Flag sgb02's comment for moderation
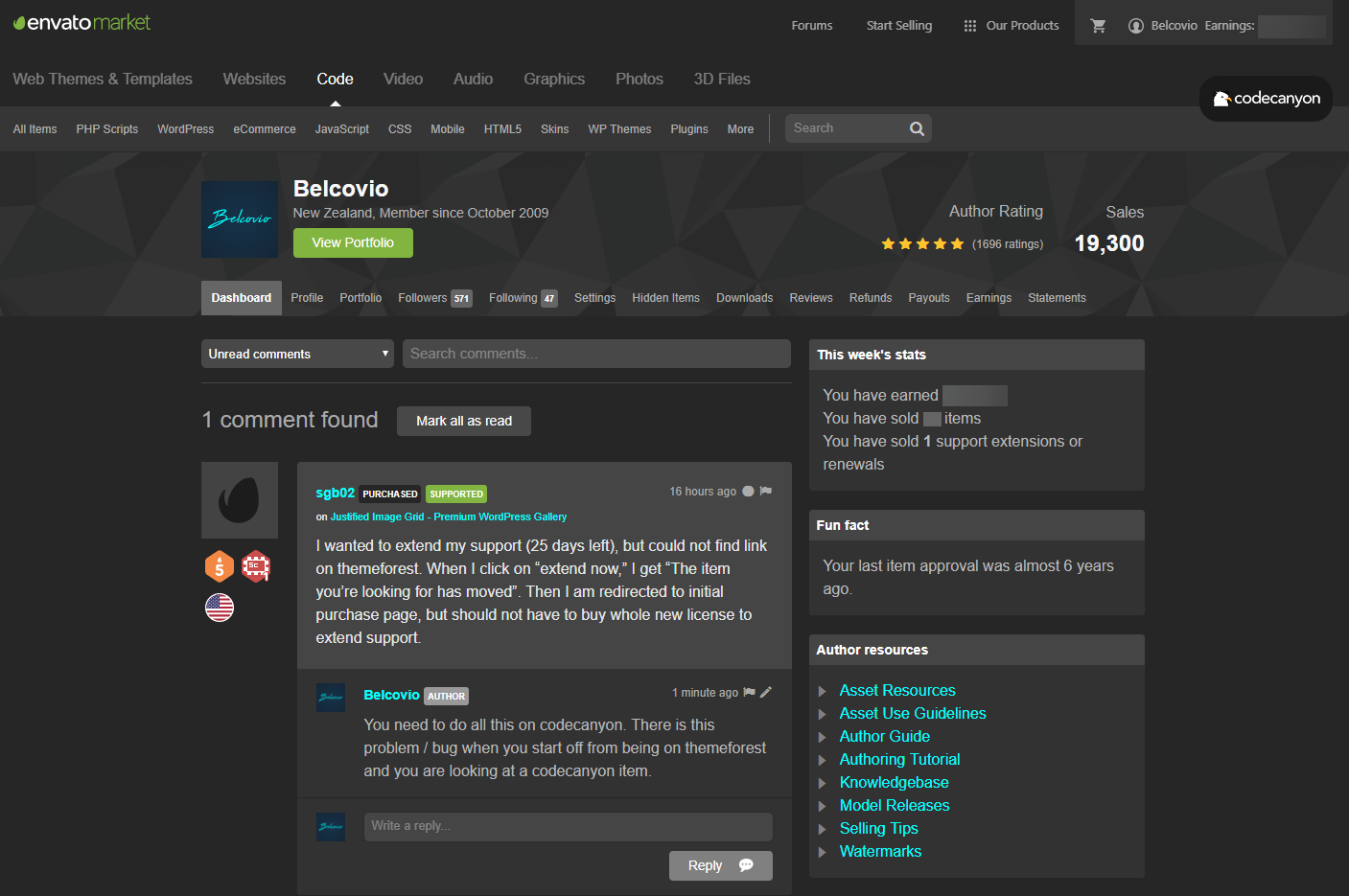1349x896 pixels. tap(764, 490)
